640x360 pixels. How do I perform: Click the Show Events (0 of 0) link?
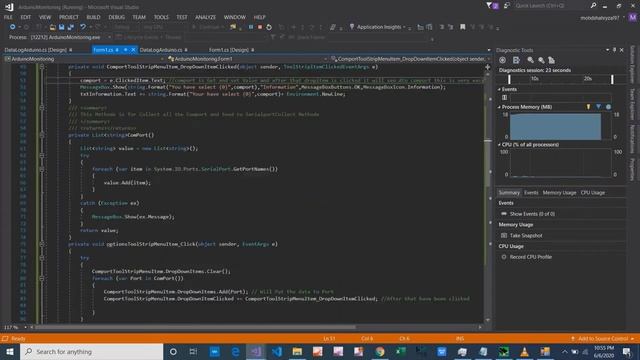coord(532,214)
